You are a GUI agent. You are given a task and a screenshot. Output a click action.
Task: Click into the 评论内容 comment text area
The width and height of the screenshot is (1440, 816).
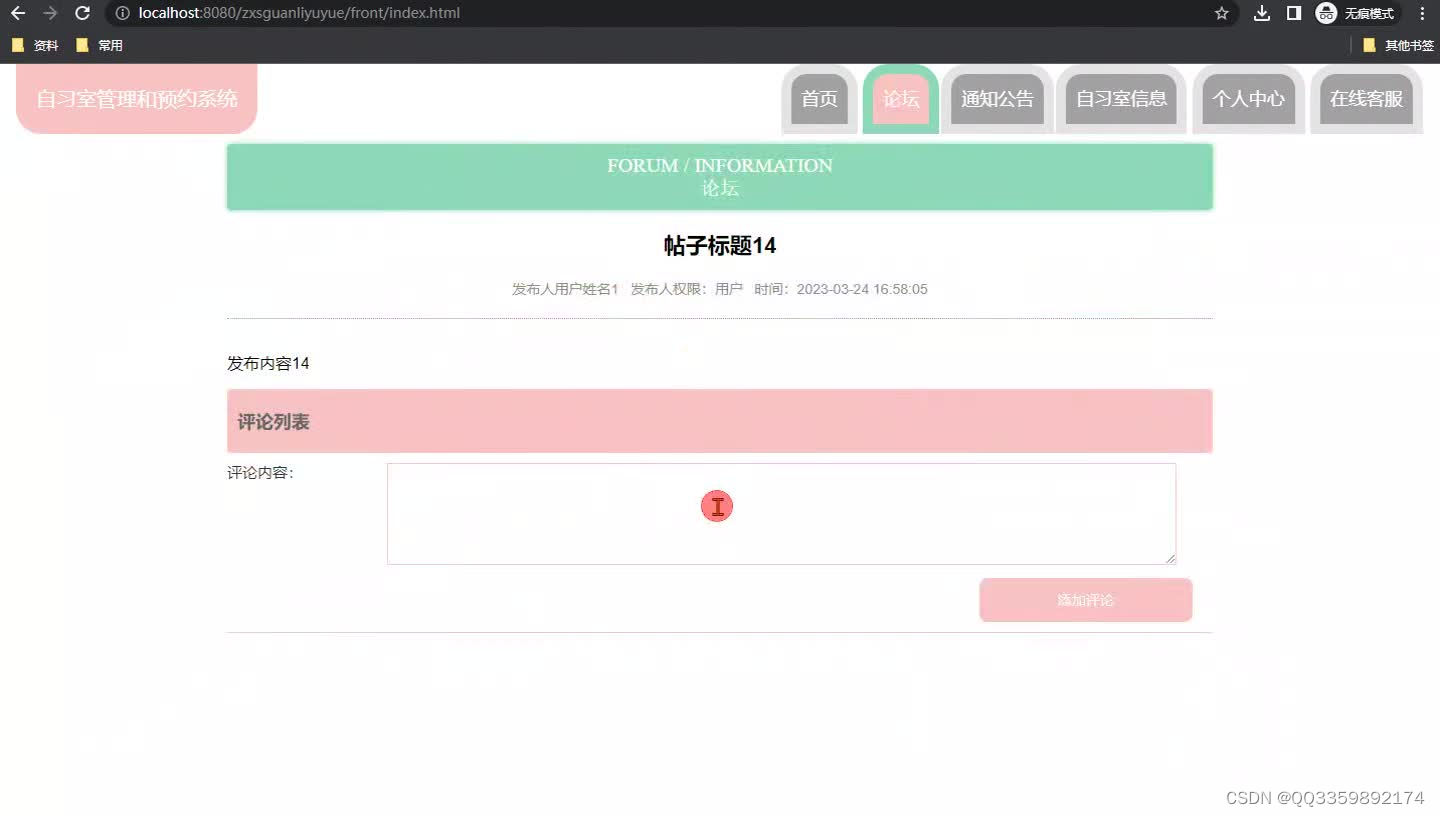click(781, 513)
